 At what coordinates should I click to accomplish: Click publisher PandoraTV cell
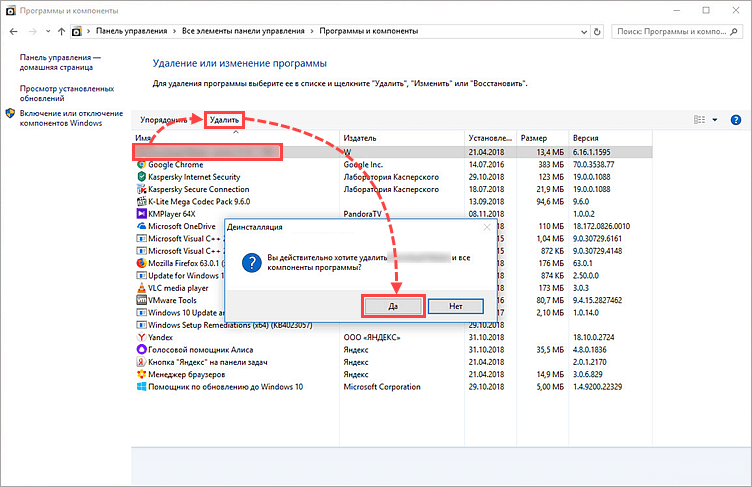(362, 214)
